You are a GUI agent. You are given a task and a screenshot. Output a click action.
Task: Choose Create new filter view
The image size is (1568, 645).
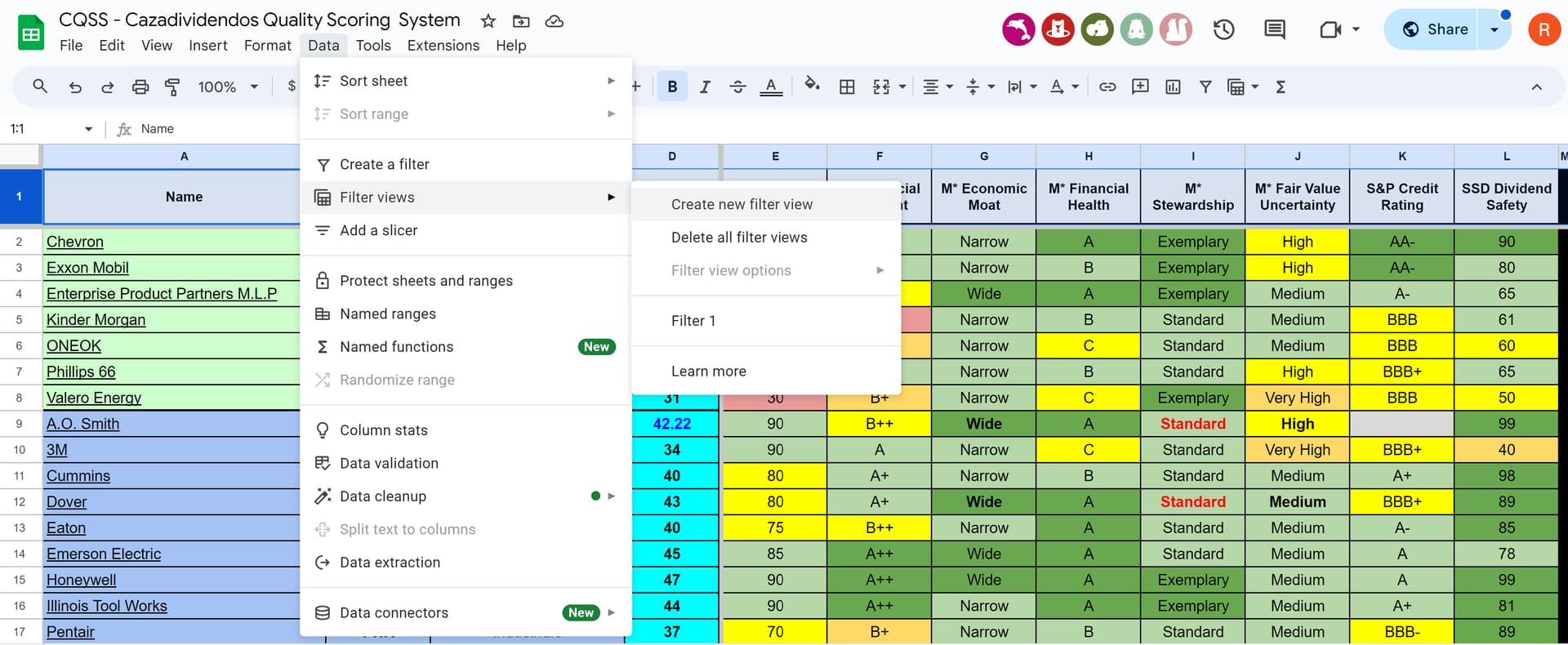tap(766, 204)
